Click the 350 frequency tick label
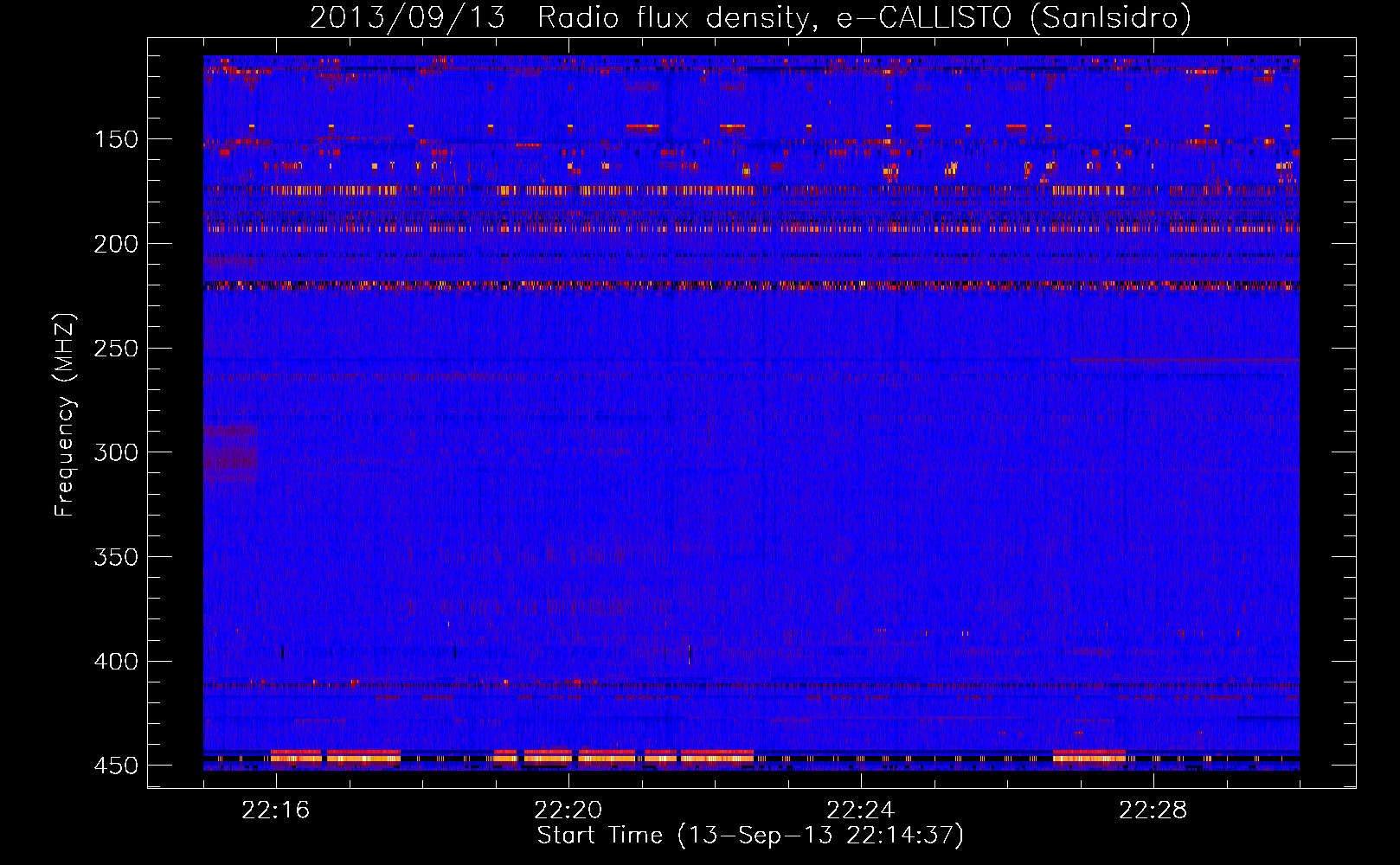This screenshot has width=1400, height=865. coord(116,557)
